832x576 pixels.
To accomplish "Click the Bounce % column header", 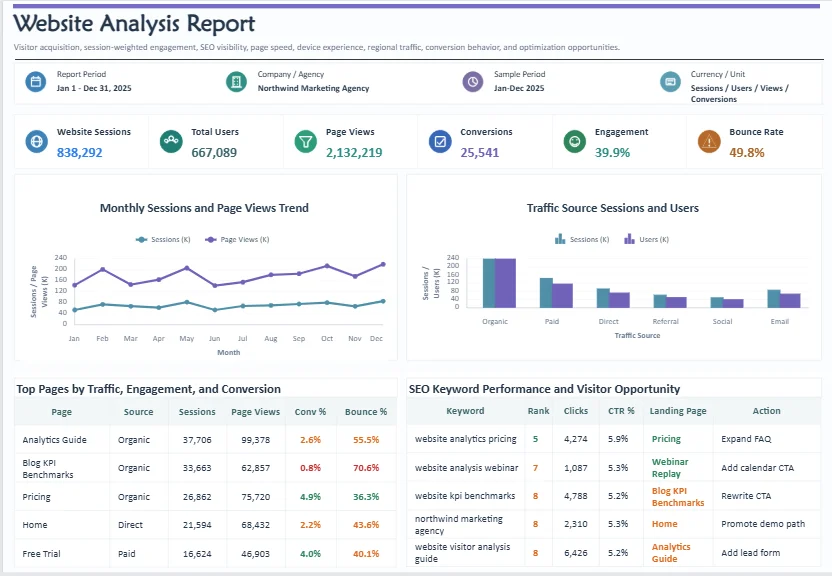I will 366,412.
